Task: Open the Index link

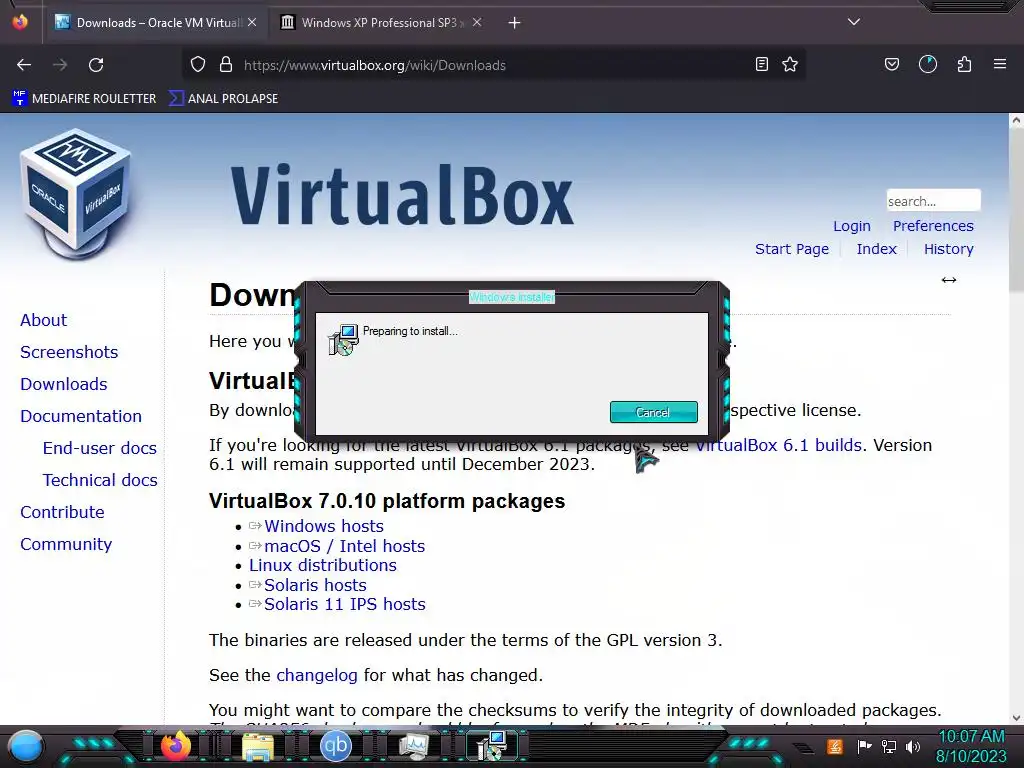Action: point(876,249)
